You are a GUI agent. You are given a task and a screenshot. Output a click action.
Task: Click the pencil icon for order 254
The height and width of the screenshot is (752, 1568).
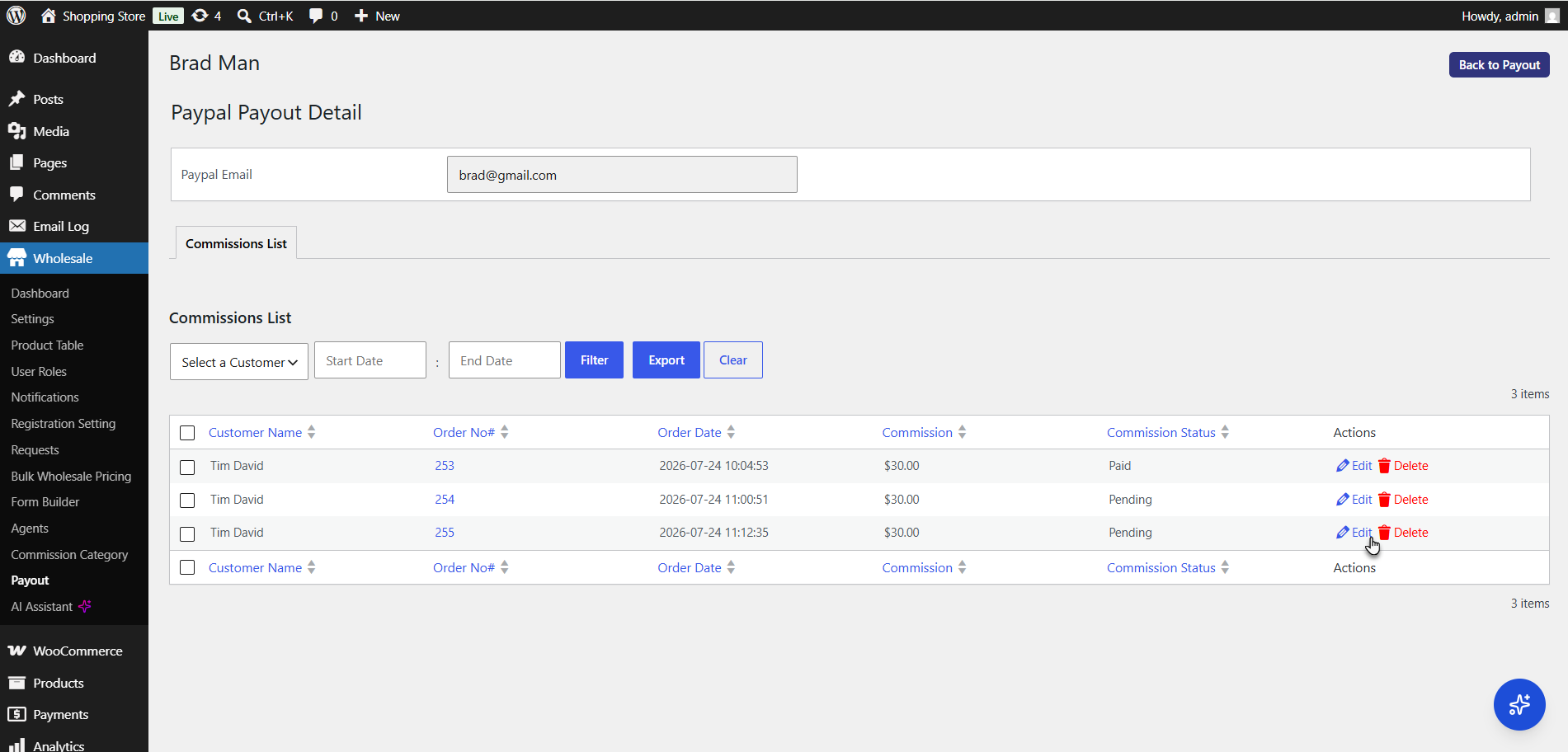[1342, 500]
